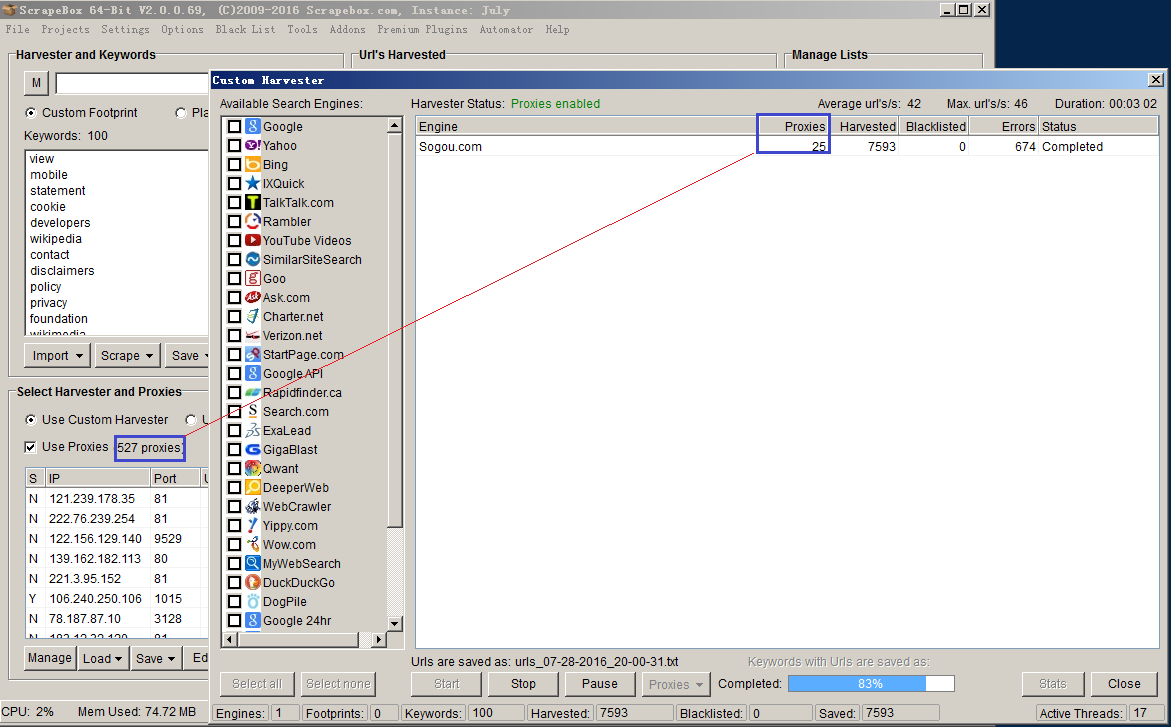Click the Qwant icon
1171x727 pixels.
point(253,468)
